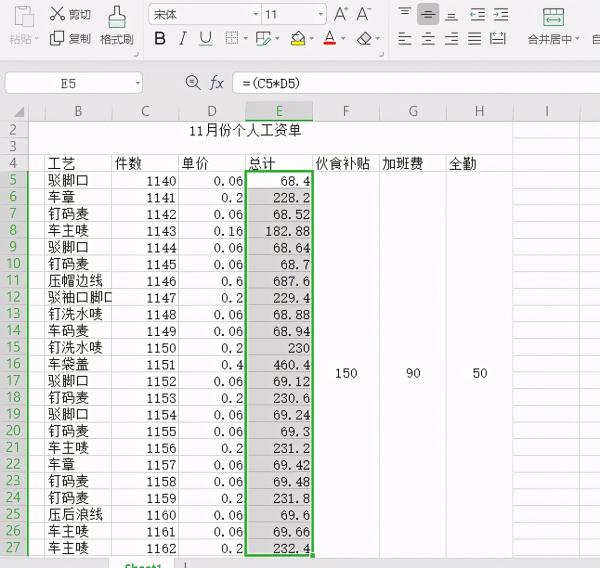Screen dimensions: 600x568
Task: Select row 27 header
Action: point(14,547)
